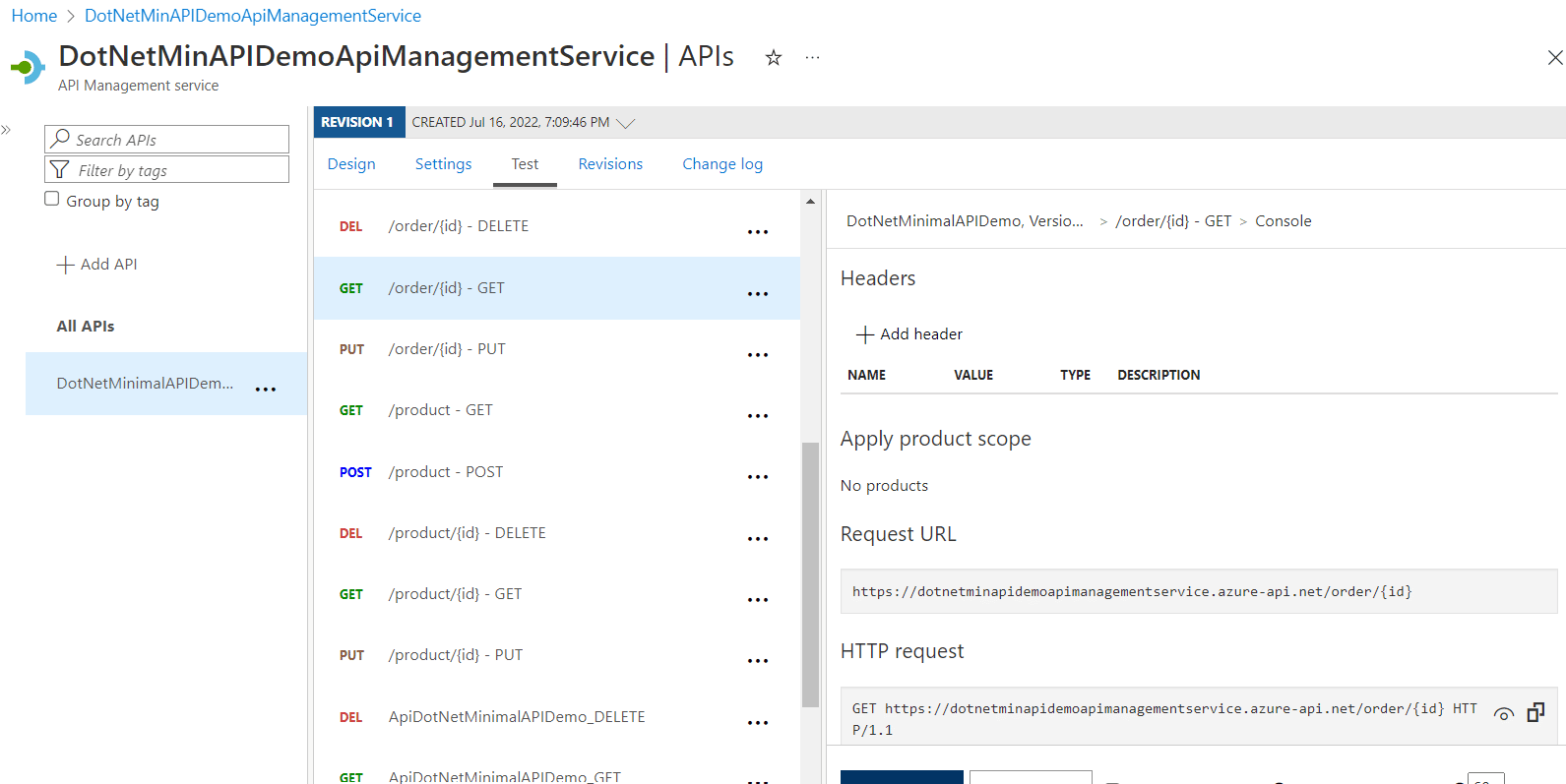
Task: Click the filter funnel icon
Action: [x=60, y=169]
